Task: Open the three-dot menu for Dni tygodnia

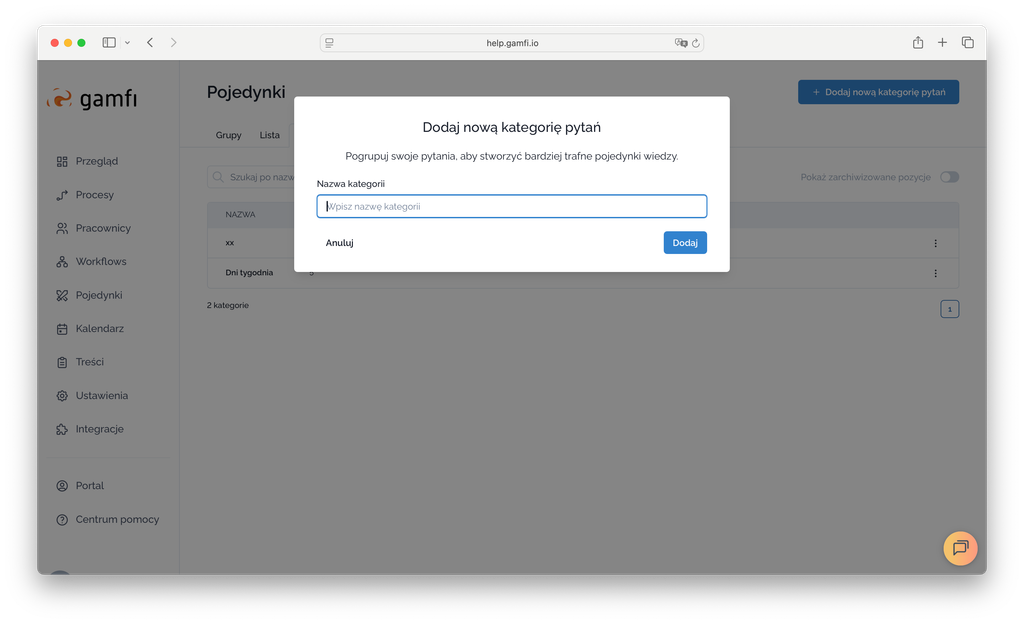Action: click(x=935, y=273)
